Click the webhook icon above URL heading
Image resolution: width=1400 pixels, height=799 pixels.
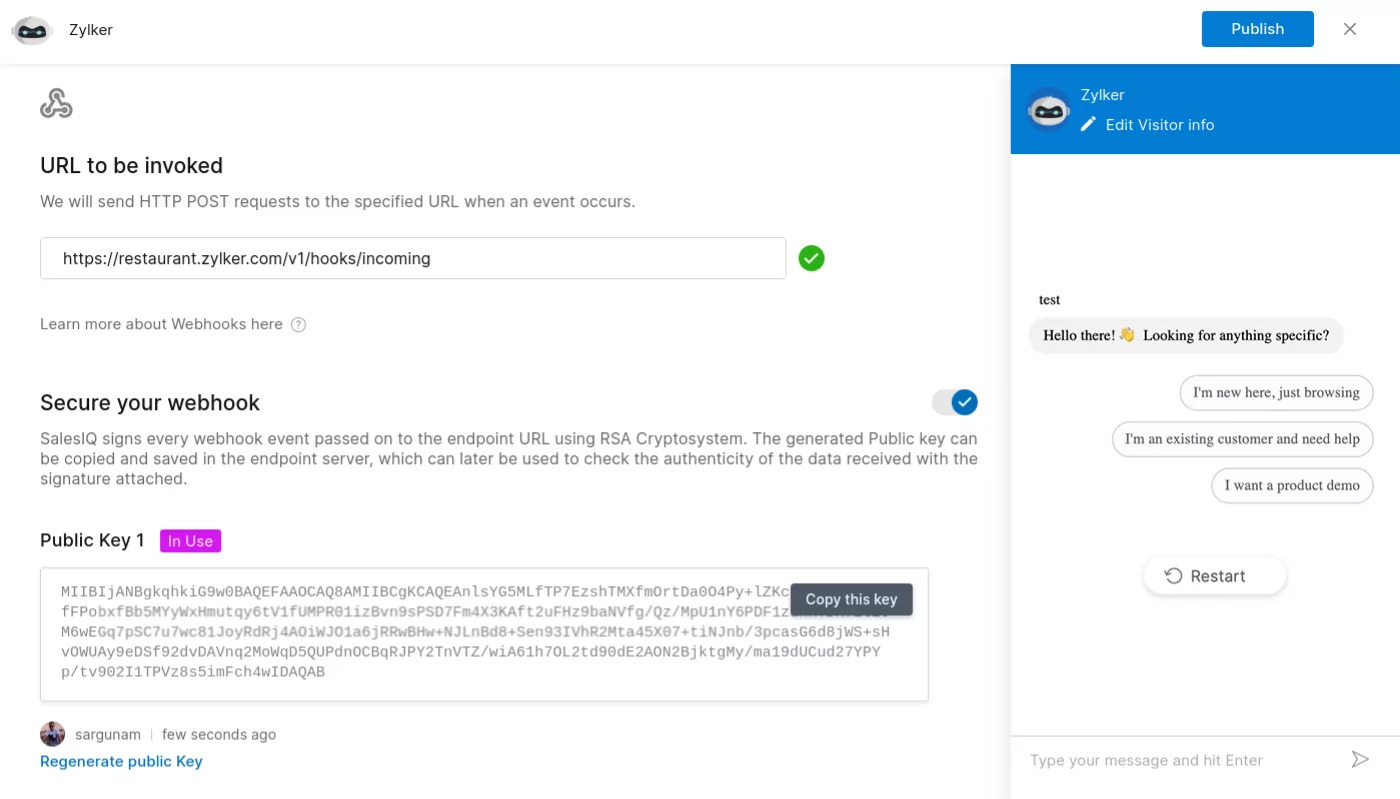coord(56,104)
